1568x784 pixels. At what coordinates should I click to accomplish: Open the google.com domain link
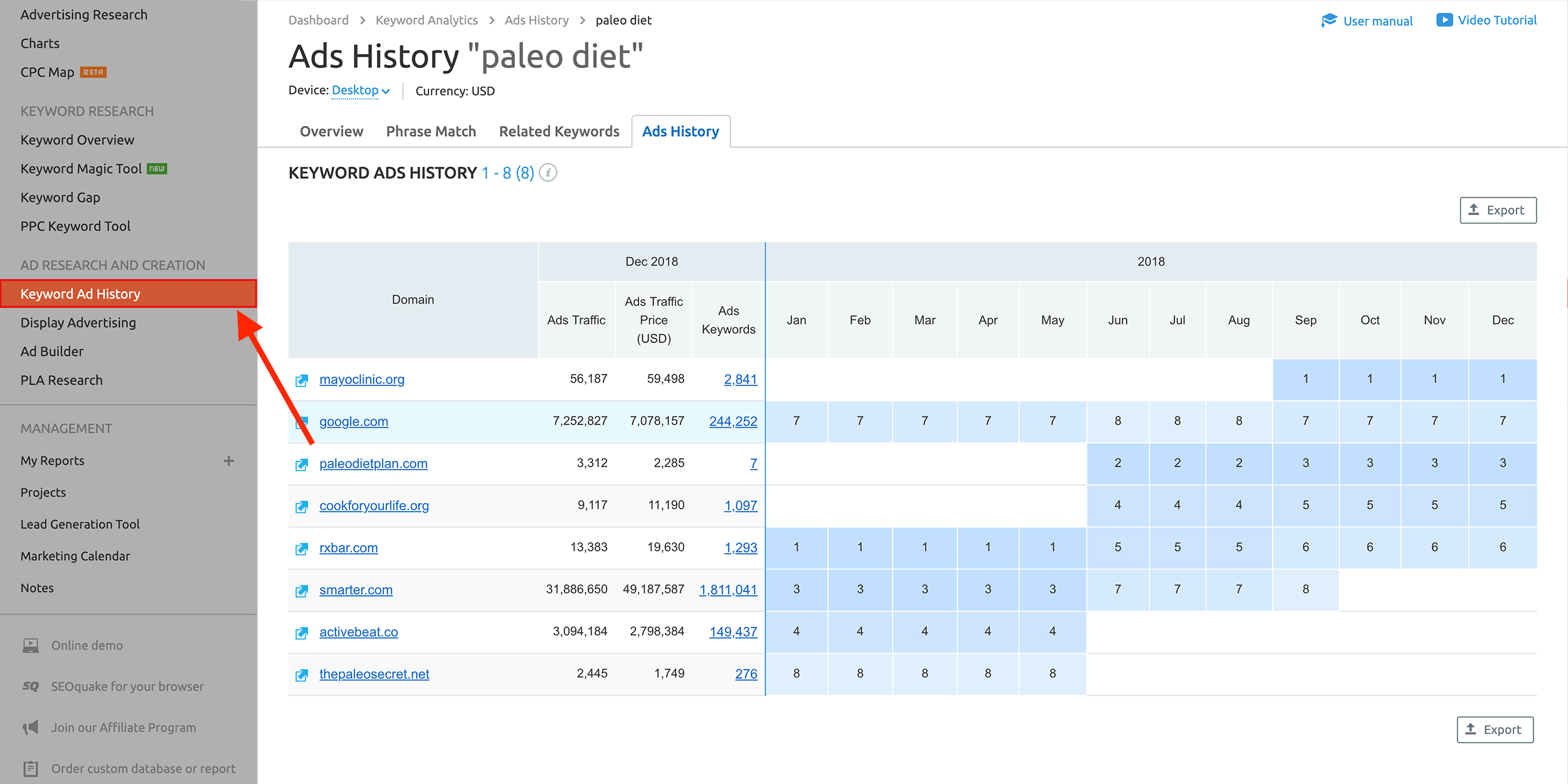pyautogui.click(x=354, y=421)
